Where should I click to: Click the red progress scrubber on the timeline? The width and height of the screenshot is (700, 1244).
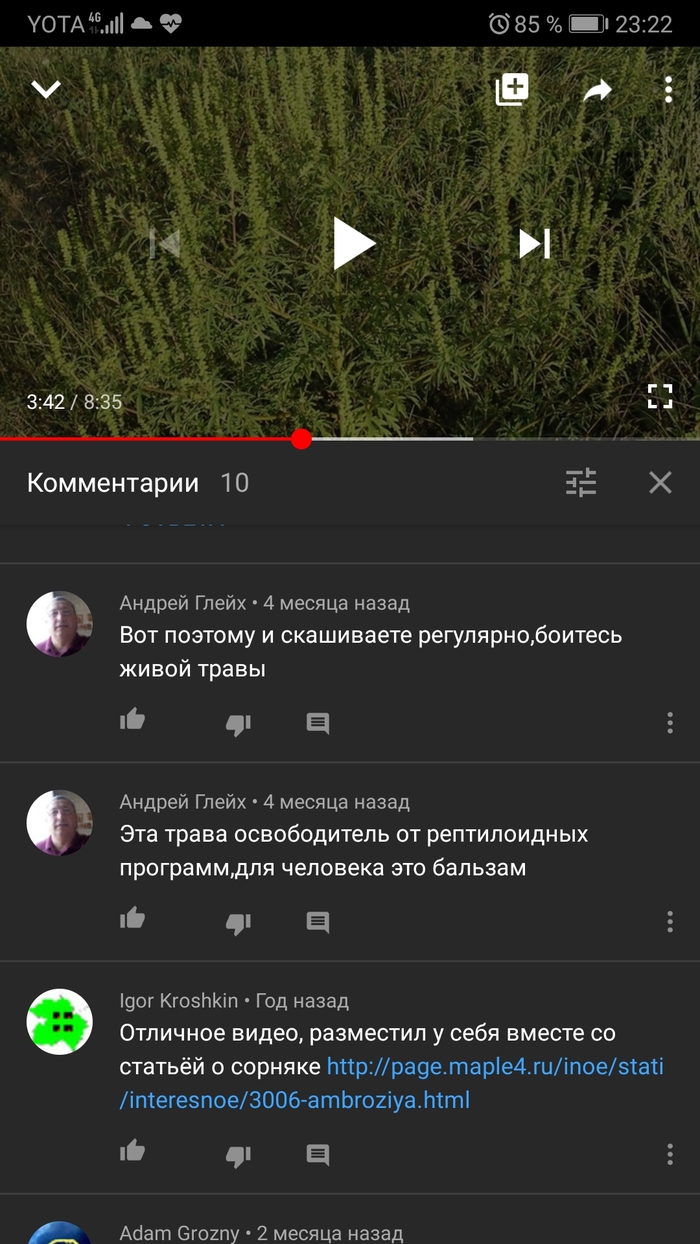tap(302, 439)
